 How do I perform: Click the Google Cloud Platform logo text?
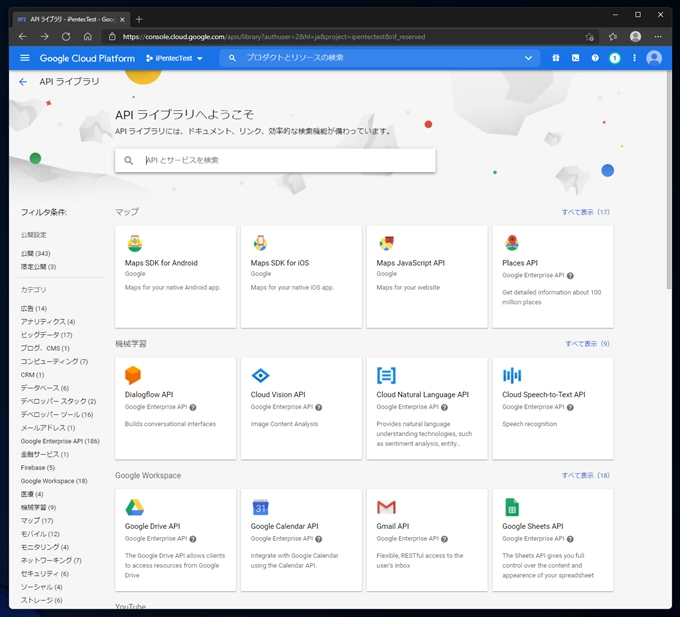(87, 58)
